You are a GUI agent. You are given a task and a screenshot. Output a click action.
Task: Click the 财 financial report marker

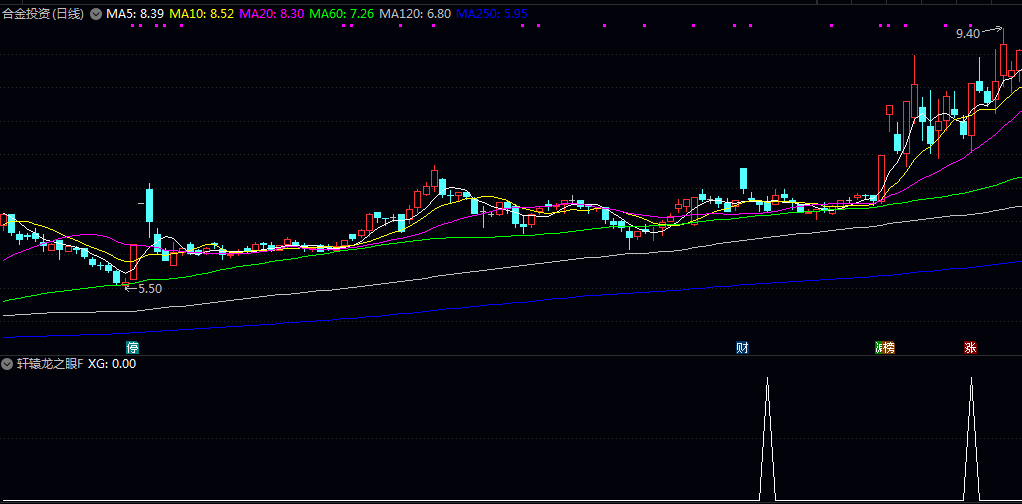coord(742,348)
